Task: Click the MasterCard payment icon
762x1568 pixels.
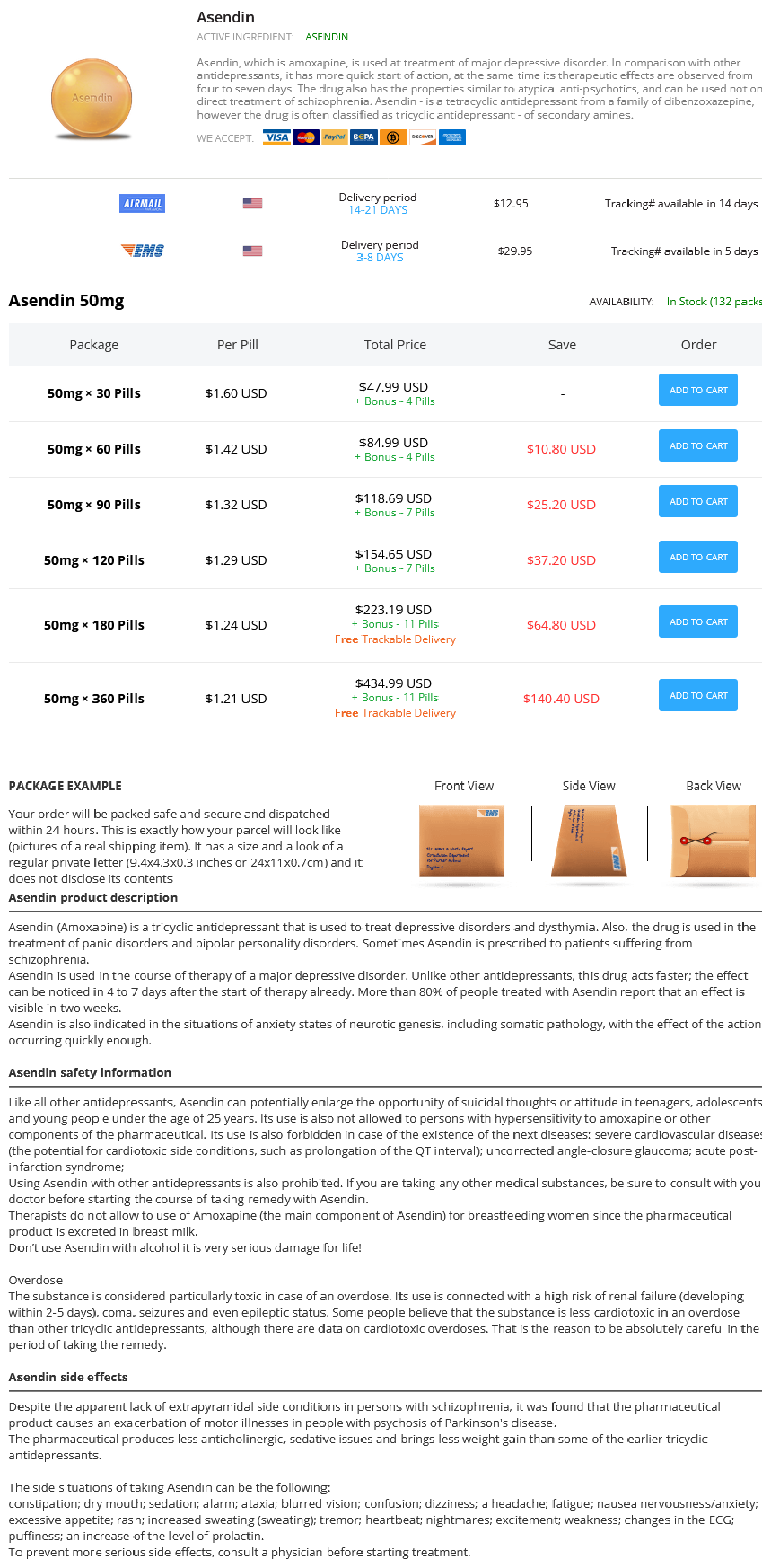Action: coord(306,137)
